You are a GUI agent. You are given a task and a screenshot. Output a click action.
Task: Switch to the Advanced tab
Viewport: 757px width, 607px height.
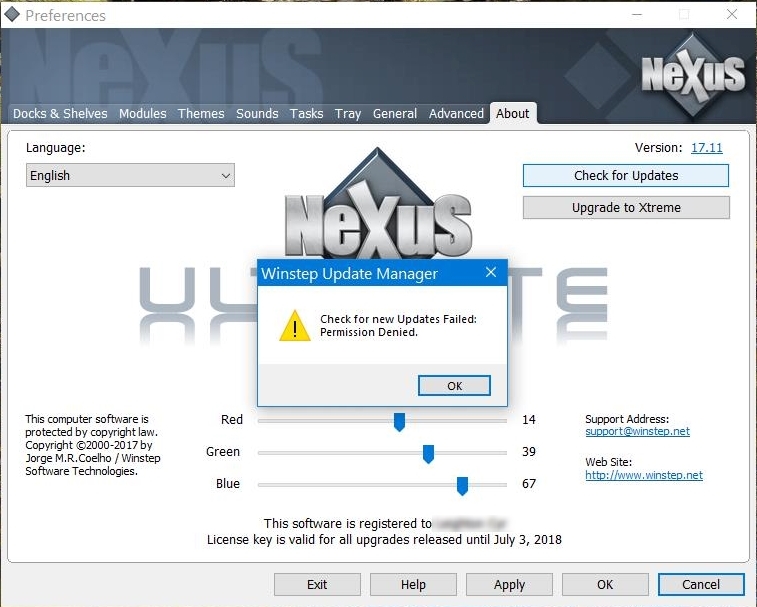tap(456, 114)
